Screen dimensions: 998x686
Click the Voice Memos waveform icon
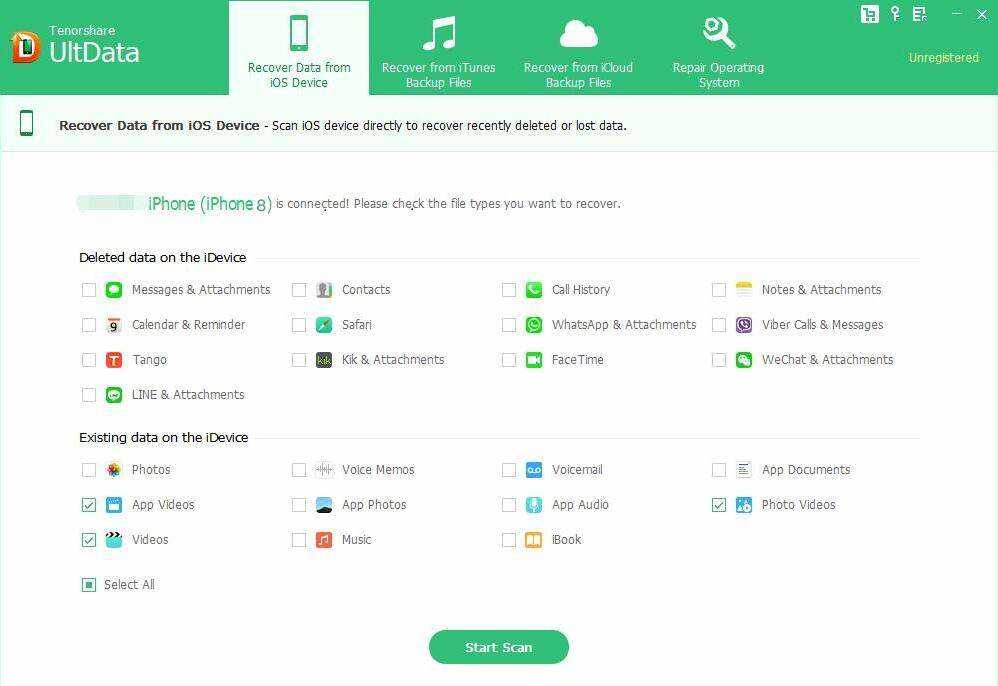click(x=324, y=470)
